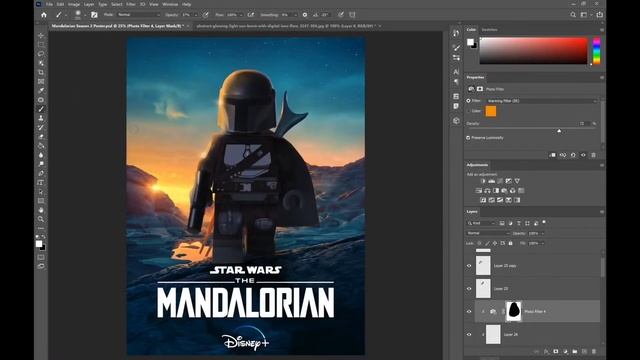Open the brush Opacity dropdown arrow
640x360 pixels.
[x=196, y=15]
